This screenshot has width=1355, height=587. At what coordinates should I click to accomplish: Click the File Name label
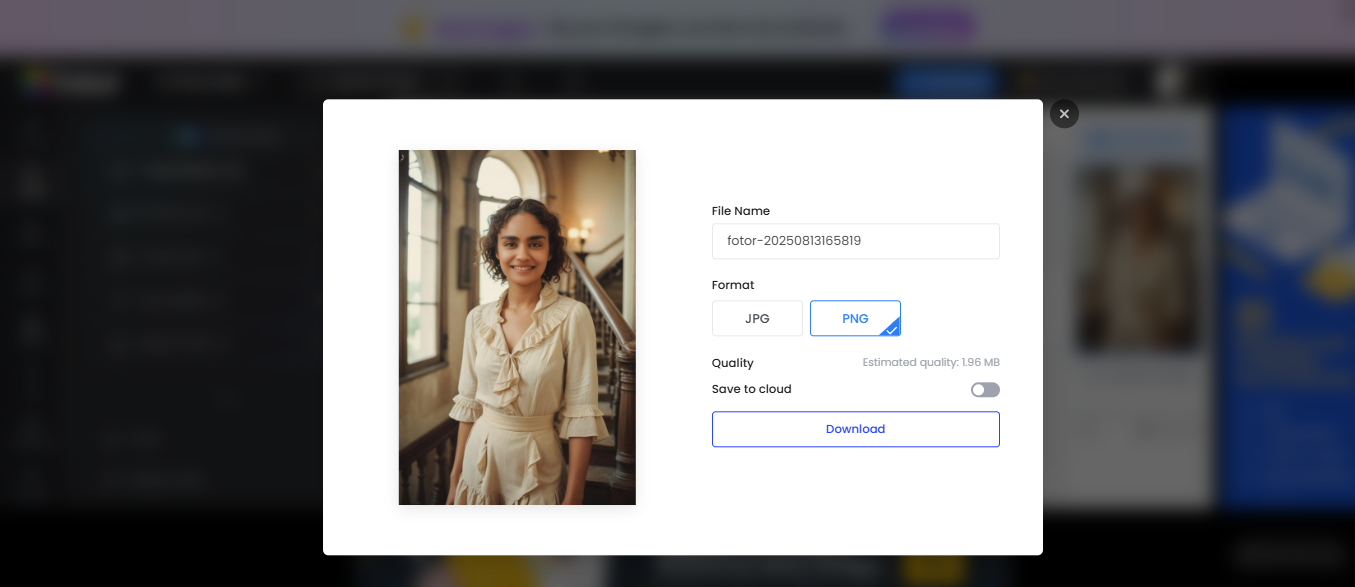pyautogui.click(x=741, y=211)
